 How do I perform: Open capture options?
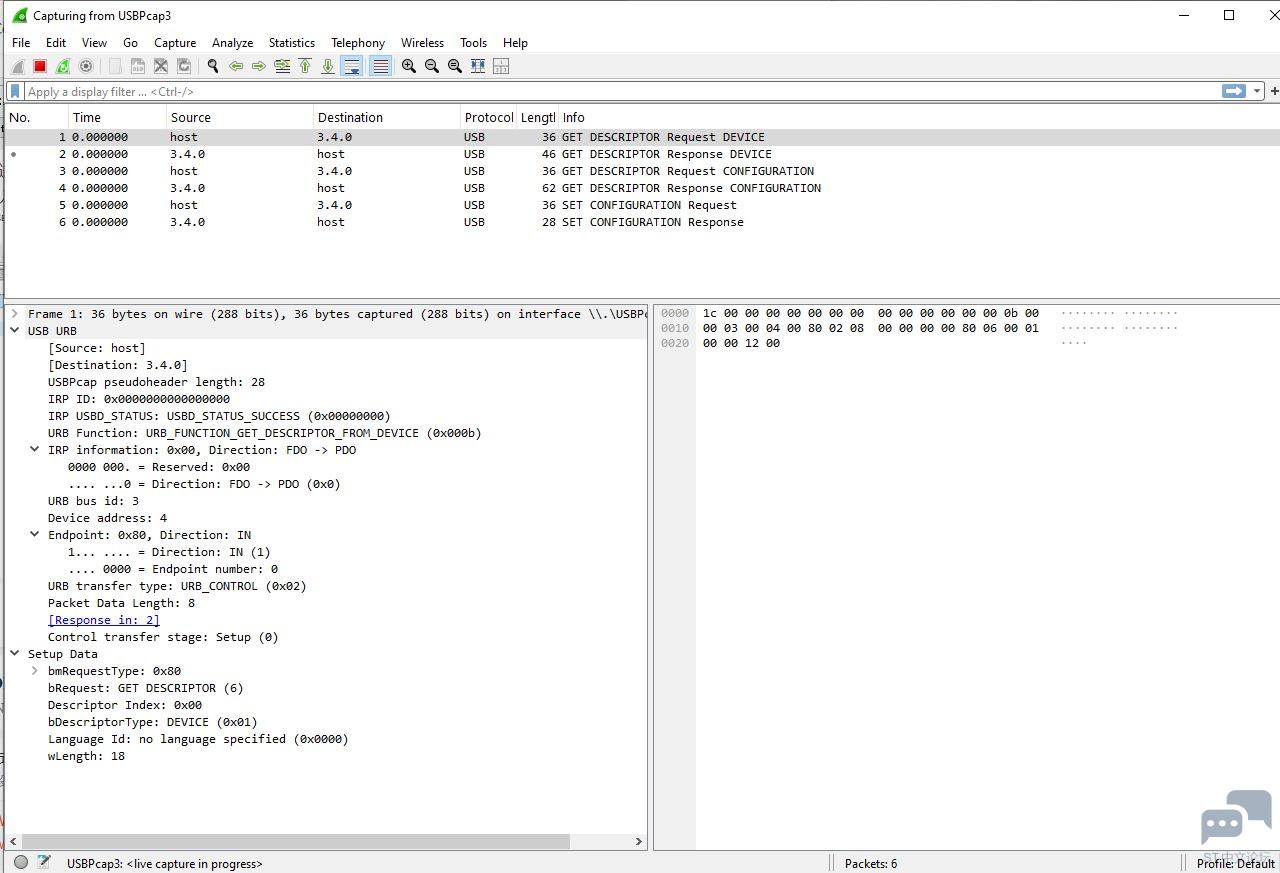[x=86, y=66]
